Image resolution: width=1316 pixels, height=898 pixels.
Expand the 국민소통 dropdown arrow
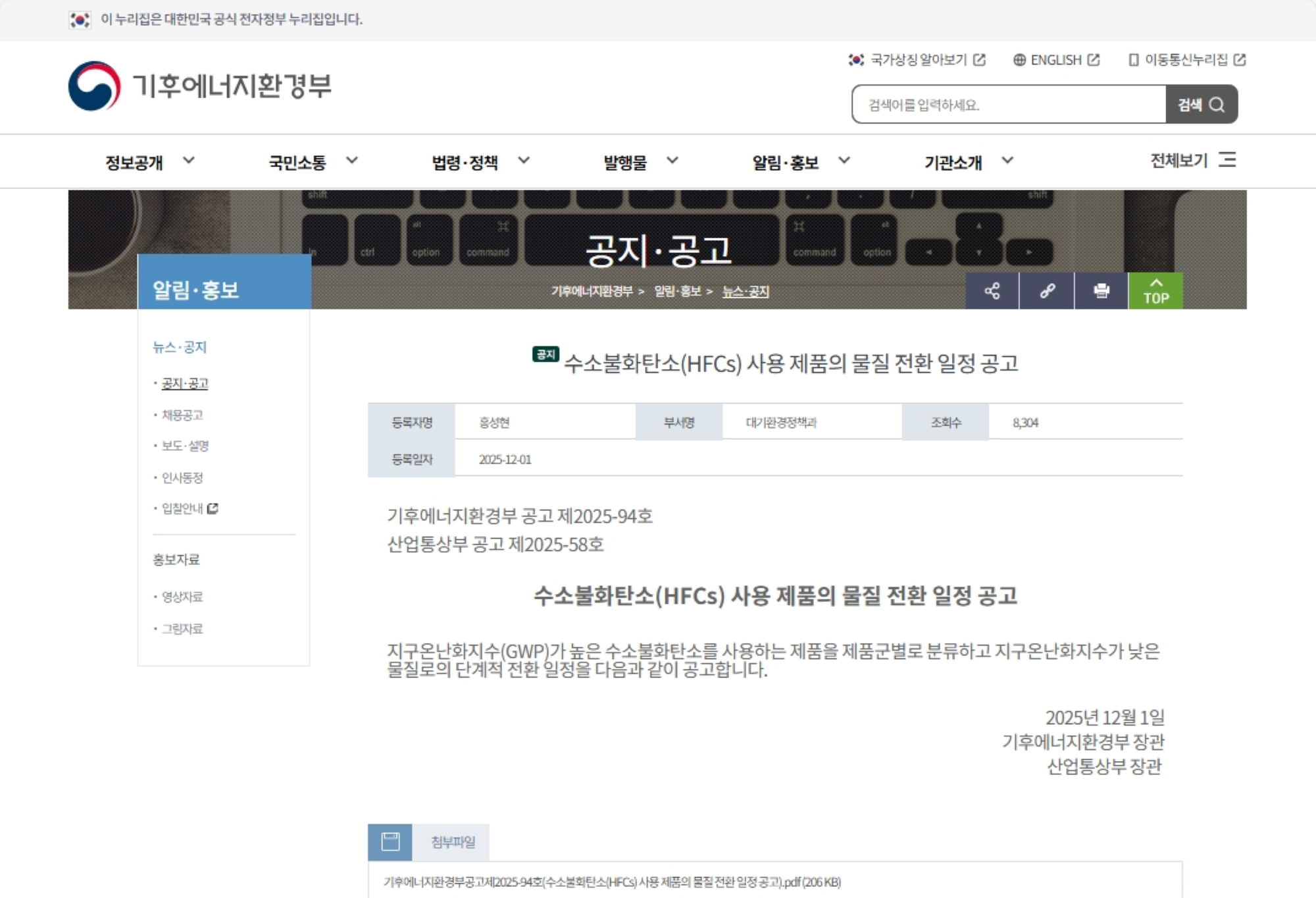[x=352, y=161]
